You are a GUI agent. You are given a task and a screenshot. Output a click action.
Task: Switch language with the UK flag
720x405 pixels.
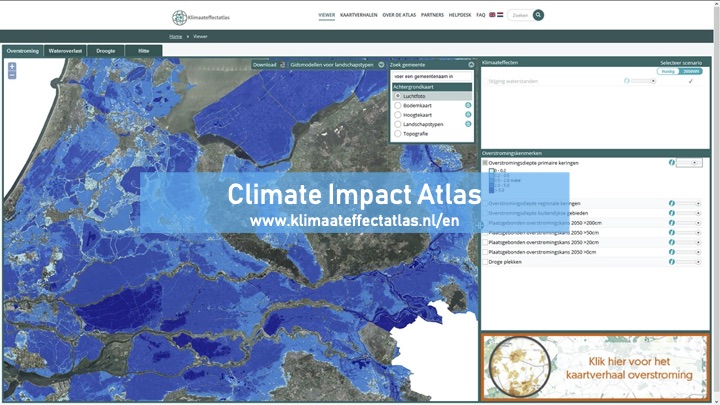pos(492,15)
